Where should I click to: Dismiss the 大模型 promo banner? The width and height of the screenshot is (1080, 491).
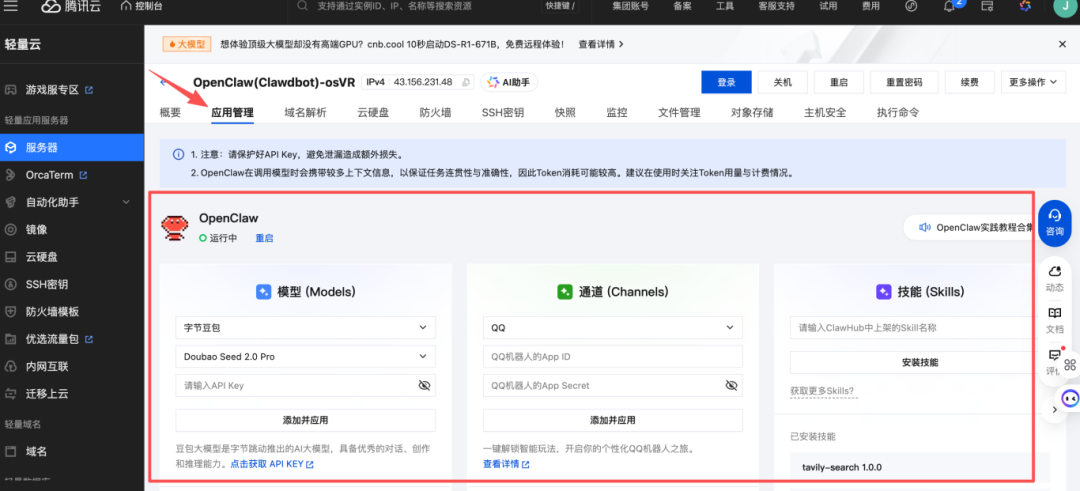(x=1062, y=44)
